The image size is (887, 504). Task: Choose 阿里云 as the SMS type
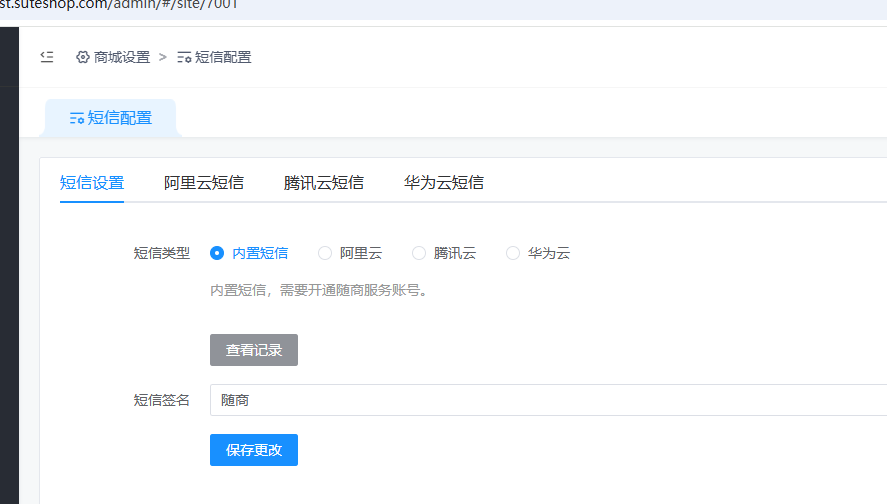[x=325, y=253]
